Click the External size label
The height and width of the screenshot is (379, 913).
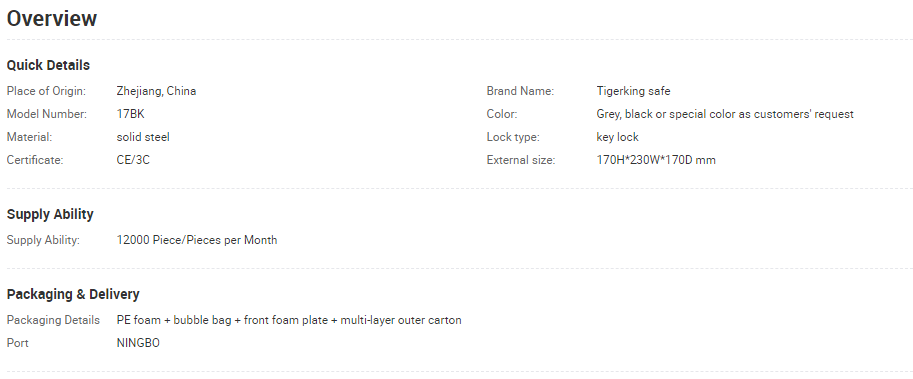(521, 160)
